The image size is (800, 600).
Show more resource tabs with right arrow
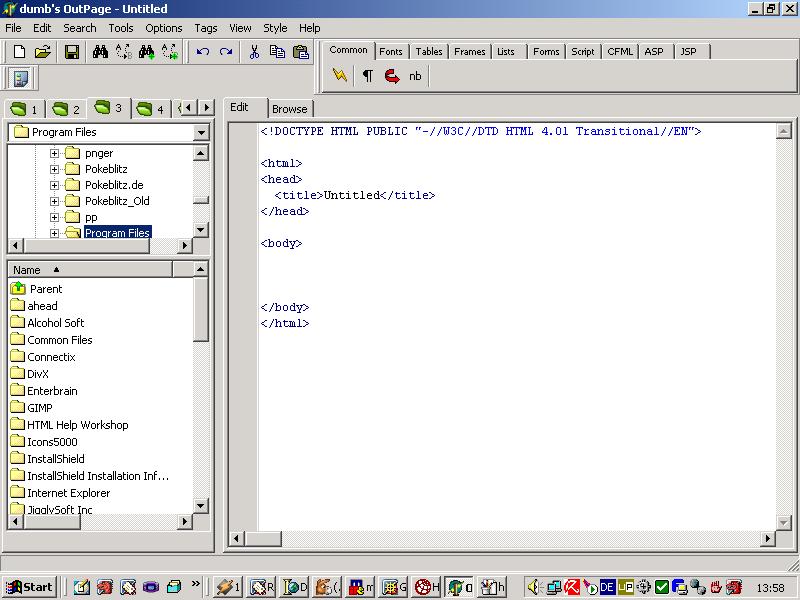click(x=206, y=108)
